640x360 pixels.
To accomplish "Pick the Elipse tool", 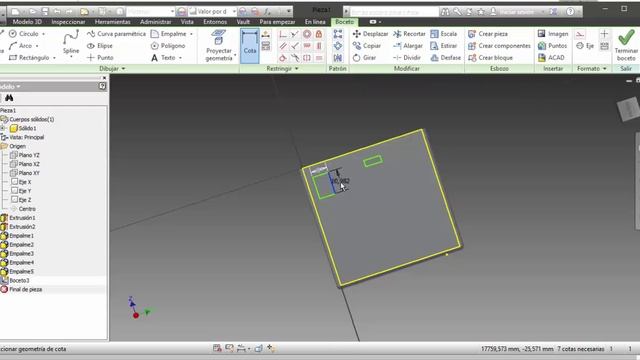I will click(100, 46).
